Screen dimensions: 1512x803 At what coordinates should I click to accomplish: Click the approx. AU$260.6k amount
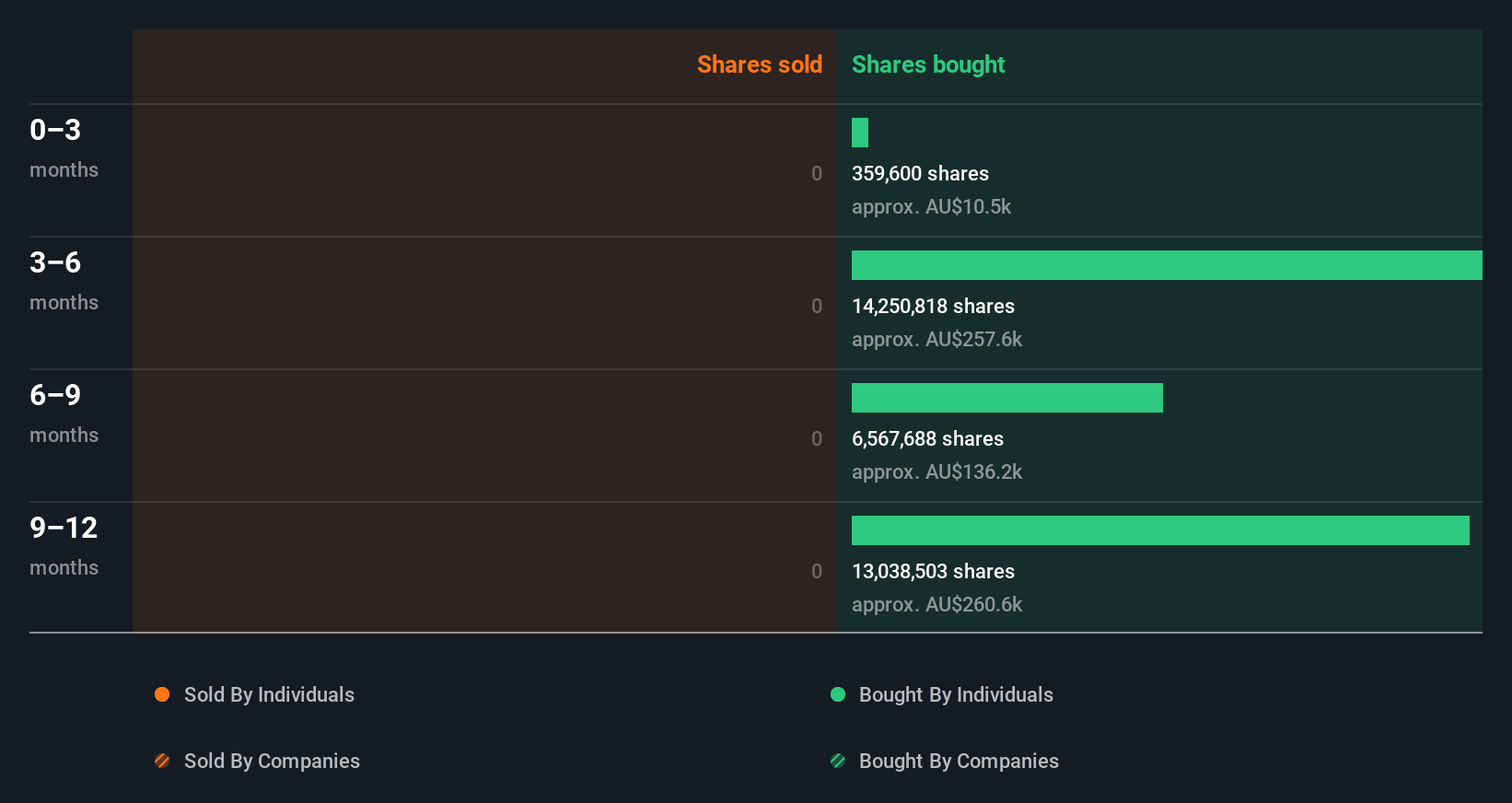tap(936, 605)
